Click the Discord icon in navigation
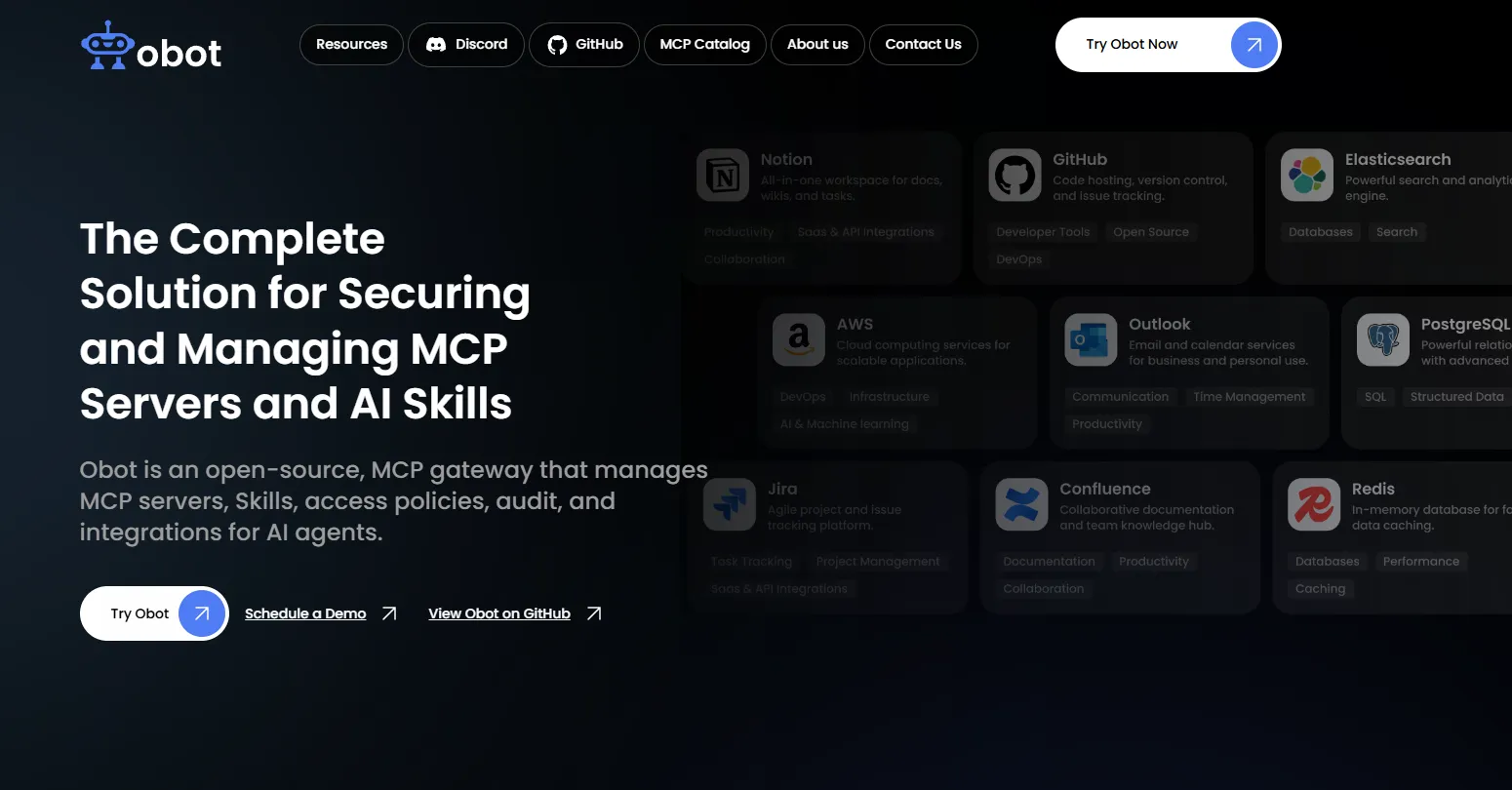This screenshot has height=790, width=1512. pos(436,45)
